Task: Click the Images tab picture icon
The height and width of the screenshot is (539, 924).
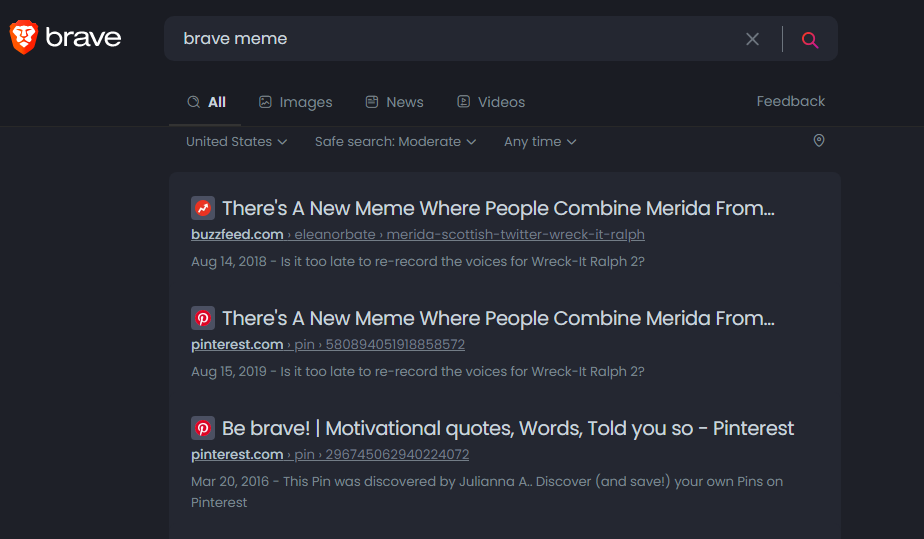Action: coord(265,102)
